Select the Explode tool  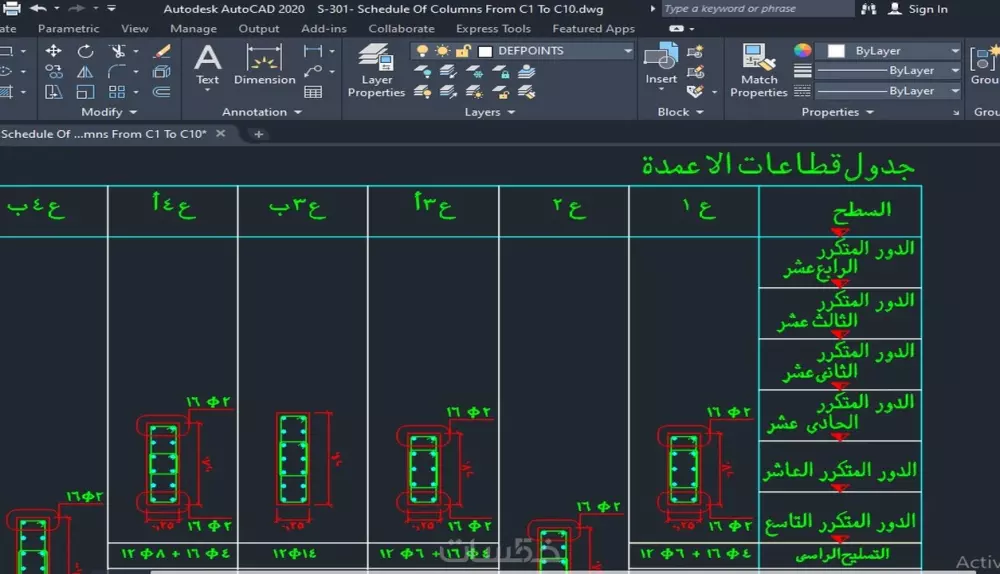coord(162,71)
